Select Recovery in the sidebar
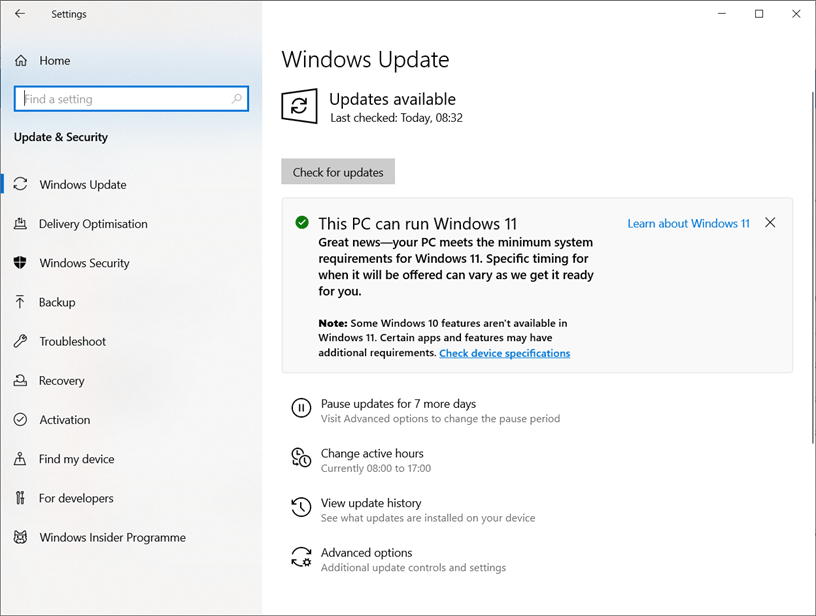 pyautogui.click(x=61, y=381)
